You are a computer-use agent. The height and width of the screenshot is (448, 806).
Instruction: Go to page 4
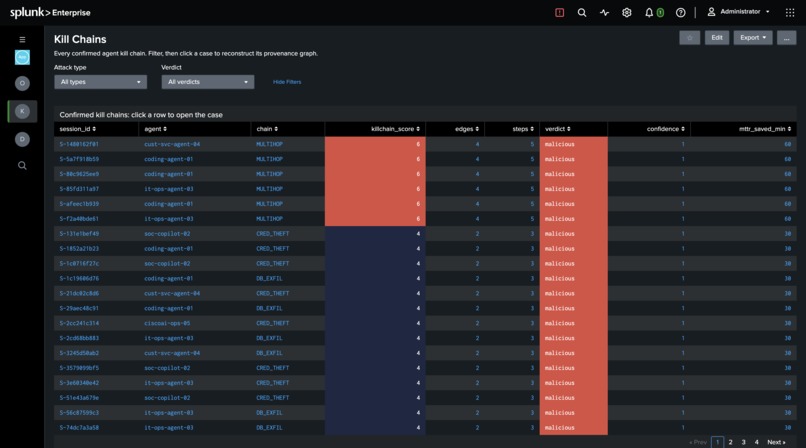pos(756,442)
